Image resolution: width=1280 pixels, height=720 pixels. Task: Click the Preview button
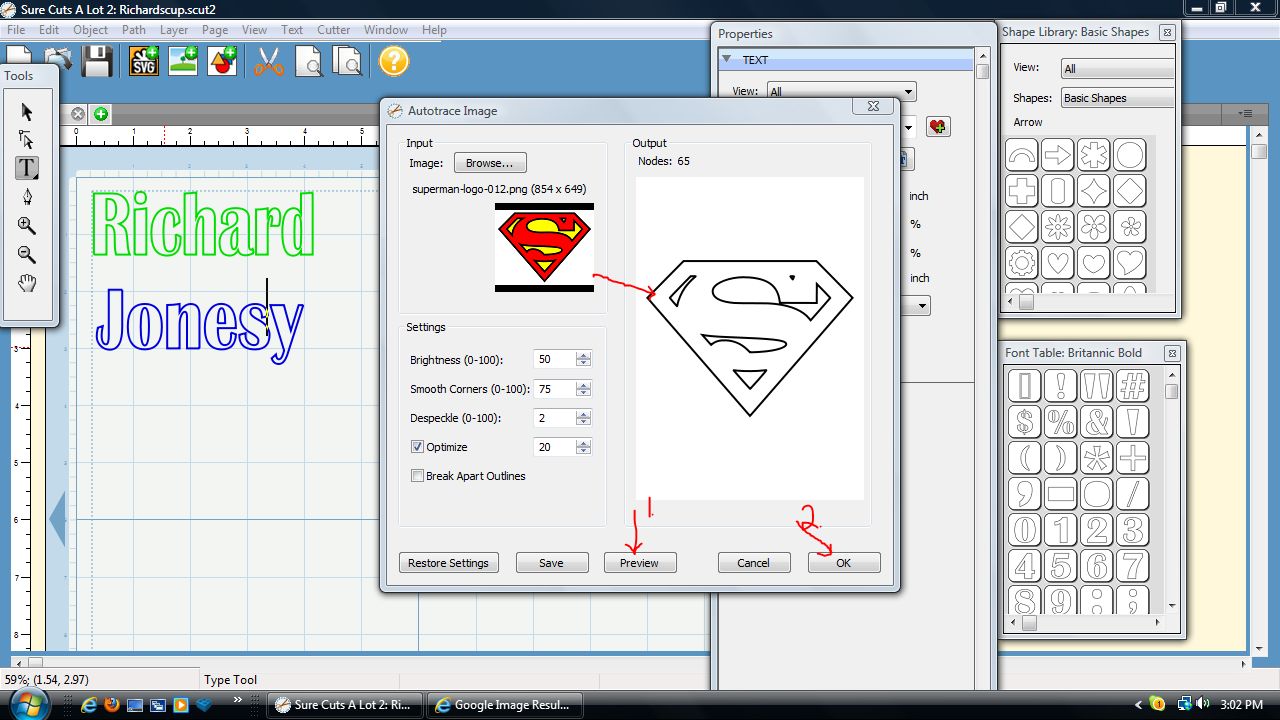(639, 563)
